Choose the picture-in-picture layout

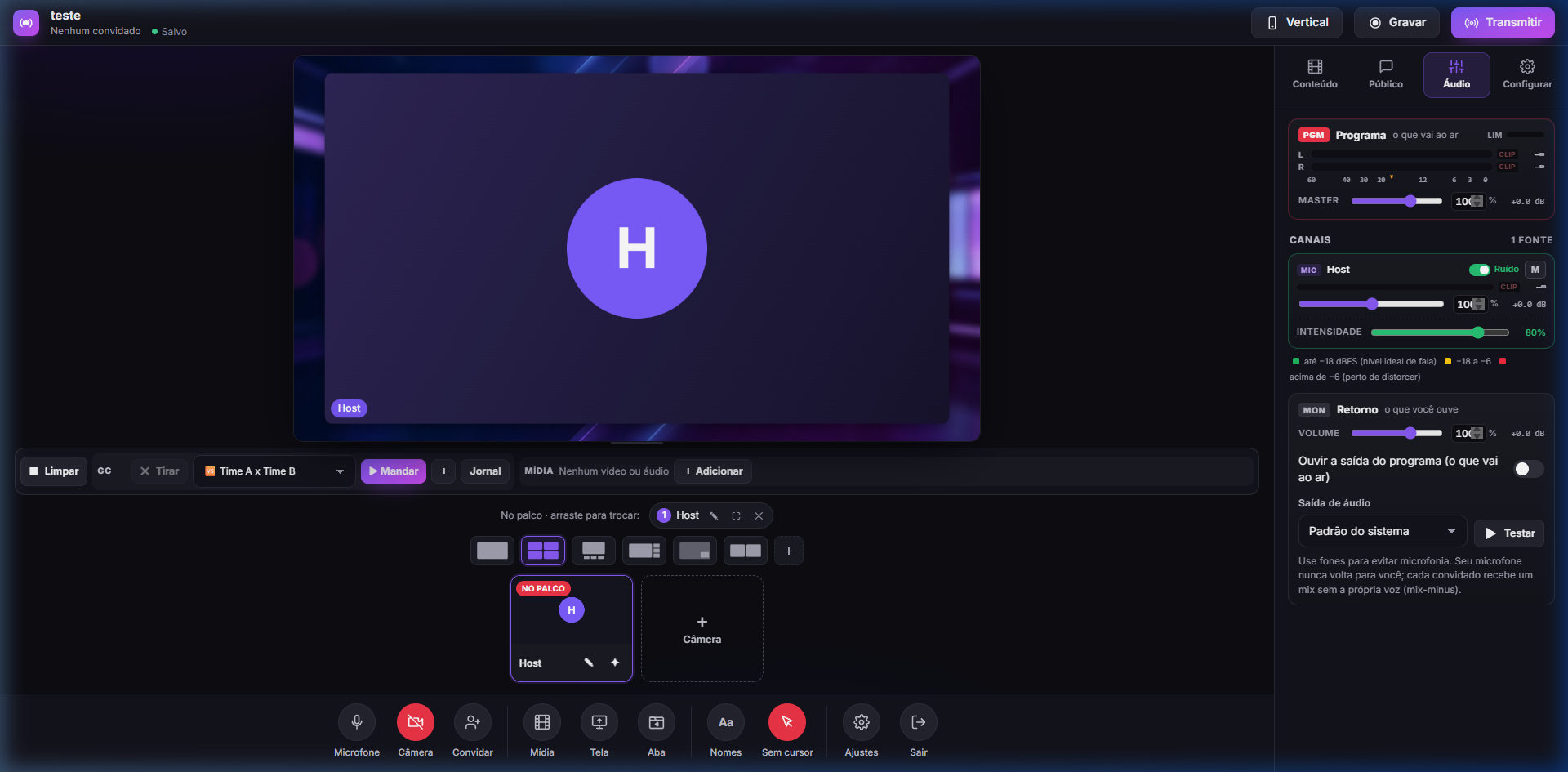coord(695,551)
